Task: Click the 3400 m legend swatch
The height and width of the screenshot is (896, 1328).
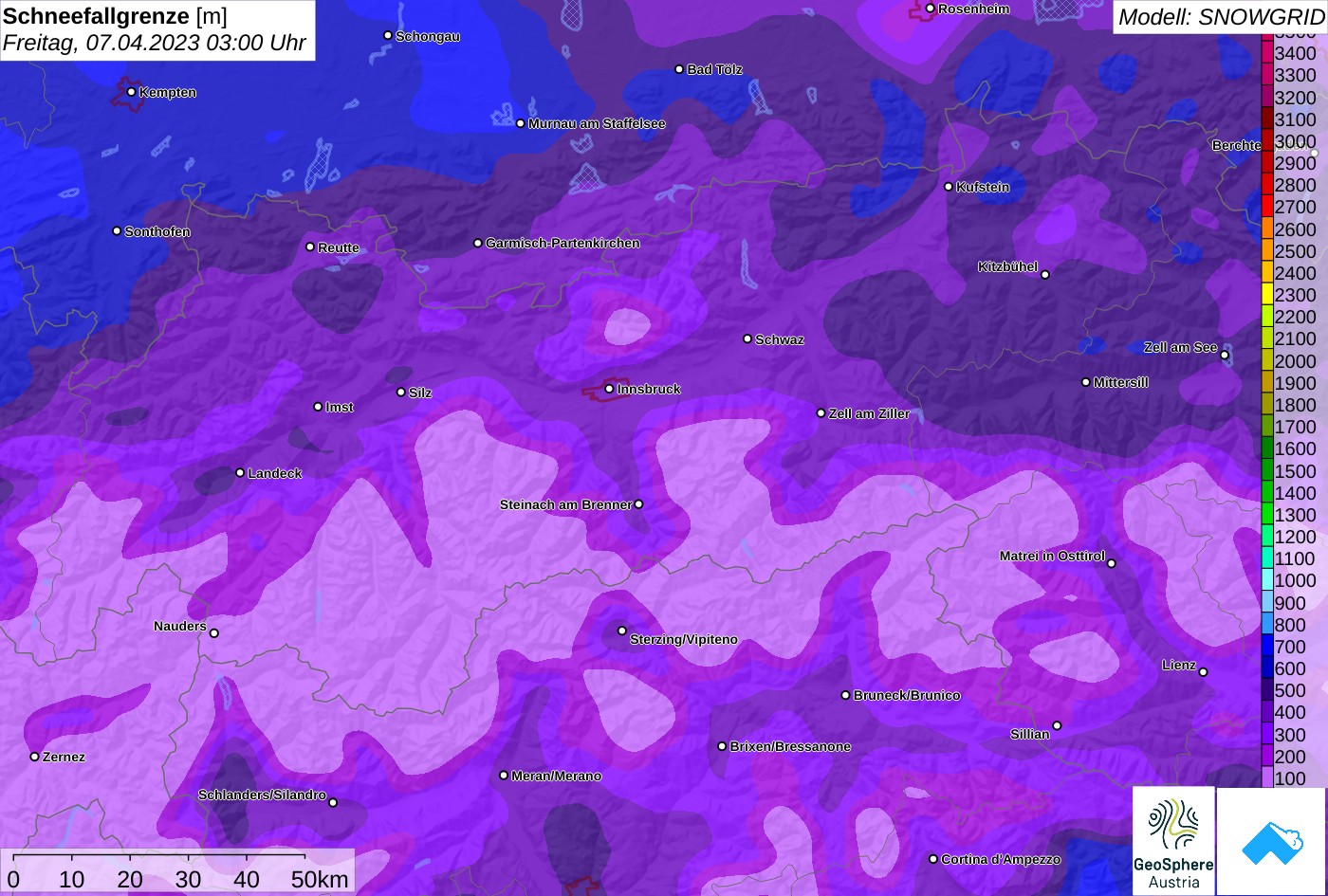Action: point(1266,53)
